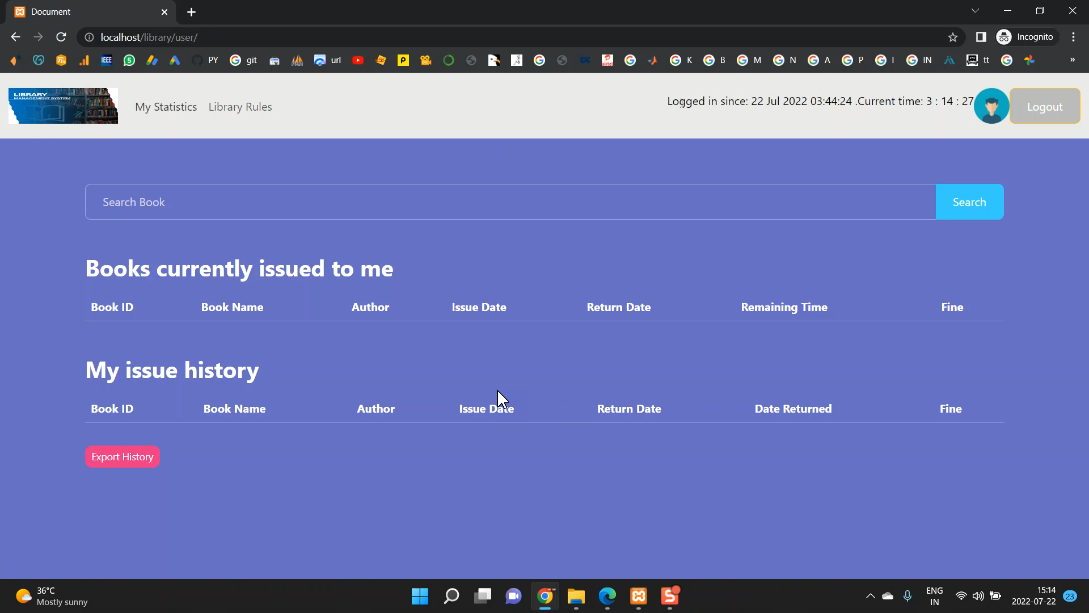The width and height of the screenshot is (1089, 613).
Task: Click the Library Management System logo
Action: click(63, 106)
